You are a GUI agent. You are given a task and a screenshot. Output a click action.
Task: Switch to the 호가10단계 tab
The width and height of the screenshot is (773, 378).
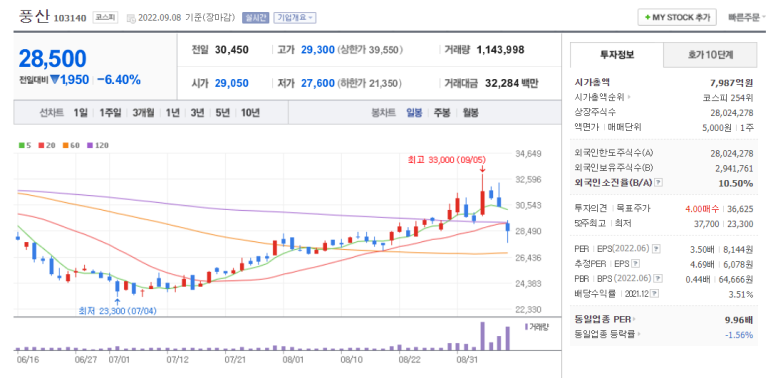tap(710, 55)
